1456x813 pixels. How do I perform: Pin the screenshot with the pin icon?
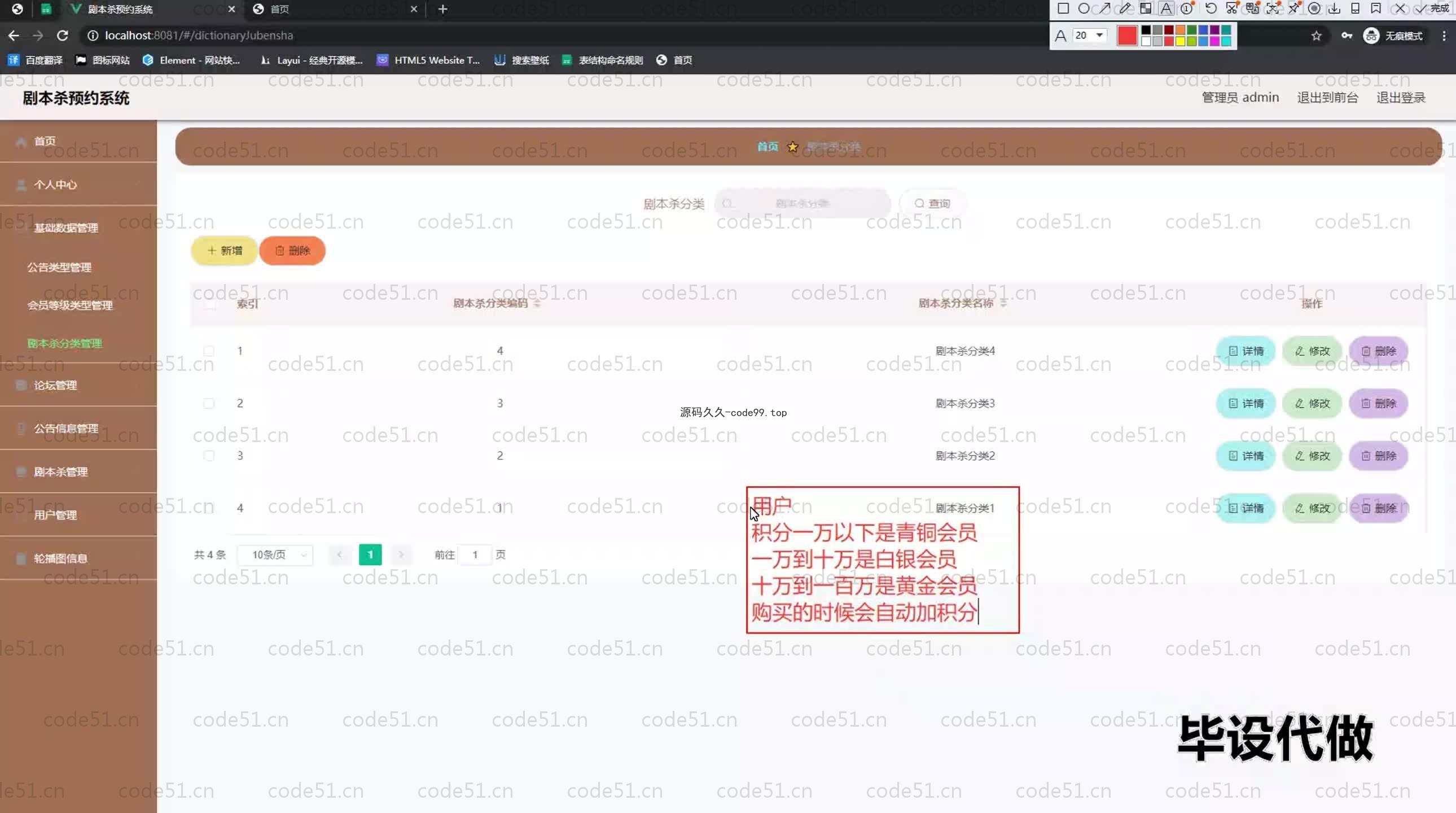coord(1294,8)
